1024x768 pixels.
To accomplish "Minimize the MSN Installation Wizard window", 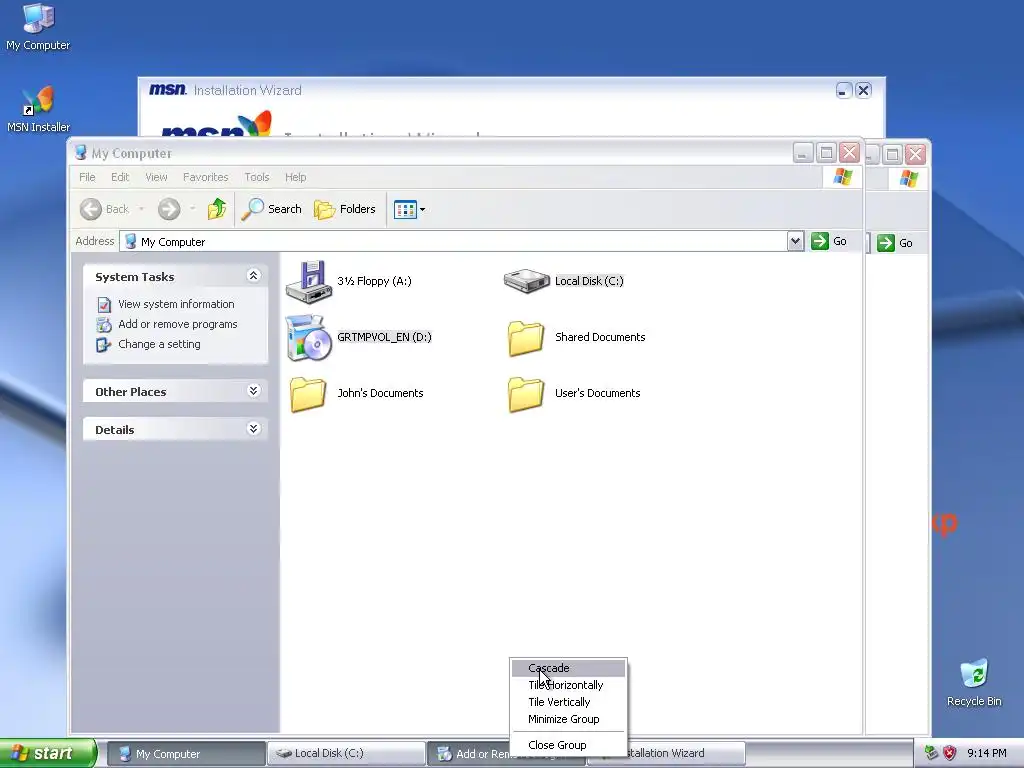I will (844, 90).
